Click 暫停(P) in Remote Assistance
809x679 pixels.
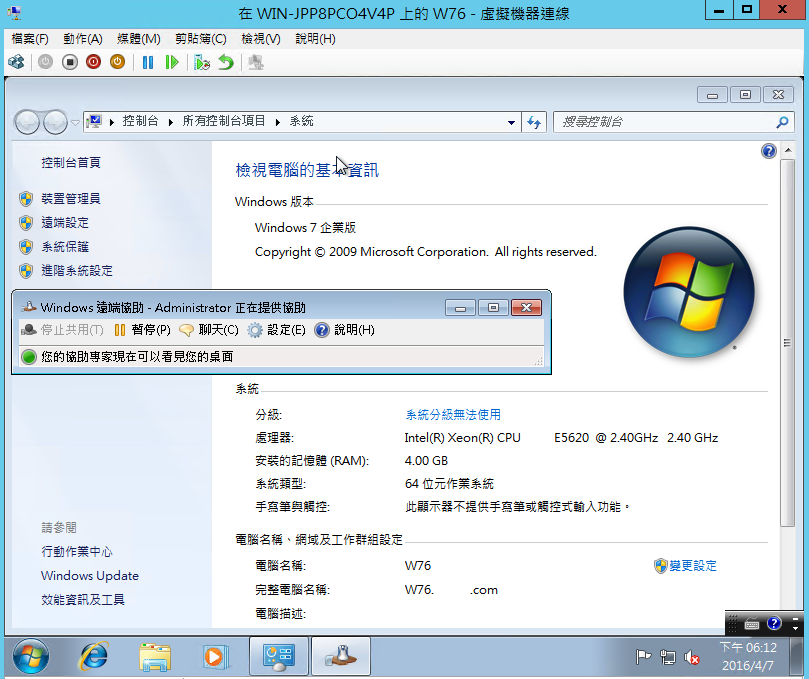(143, 330)
